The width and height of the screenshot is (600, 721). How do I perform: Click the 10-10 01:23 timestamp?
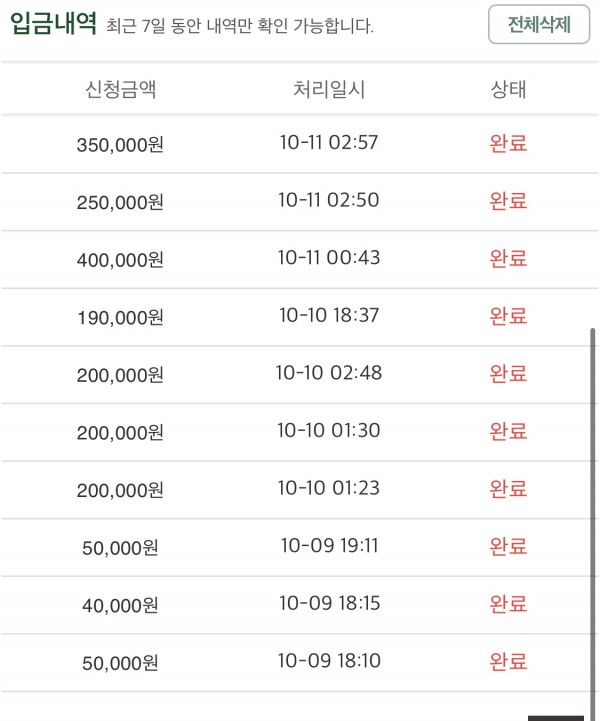[329, 488]
